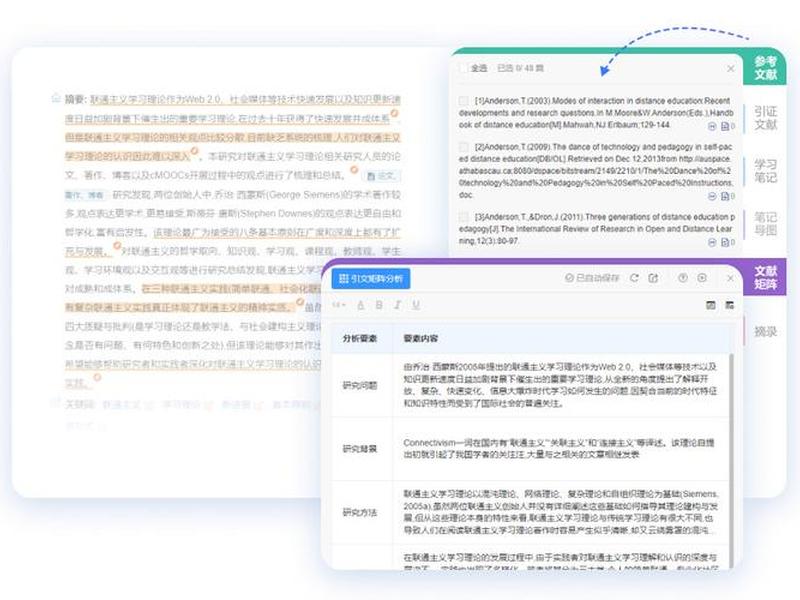The height and width of the screenshot is (600, 800).
Task: Click the note icon under reference [2]
Action: tap(725, 196)
